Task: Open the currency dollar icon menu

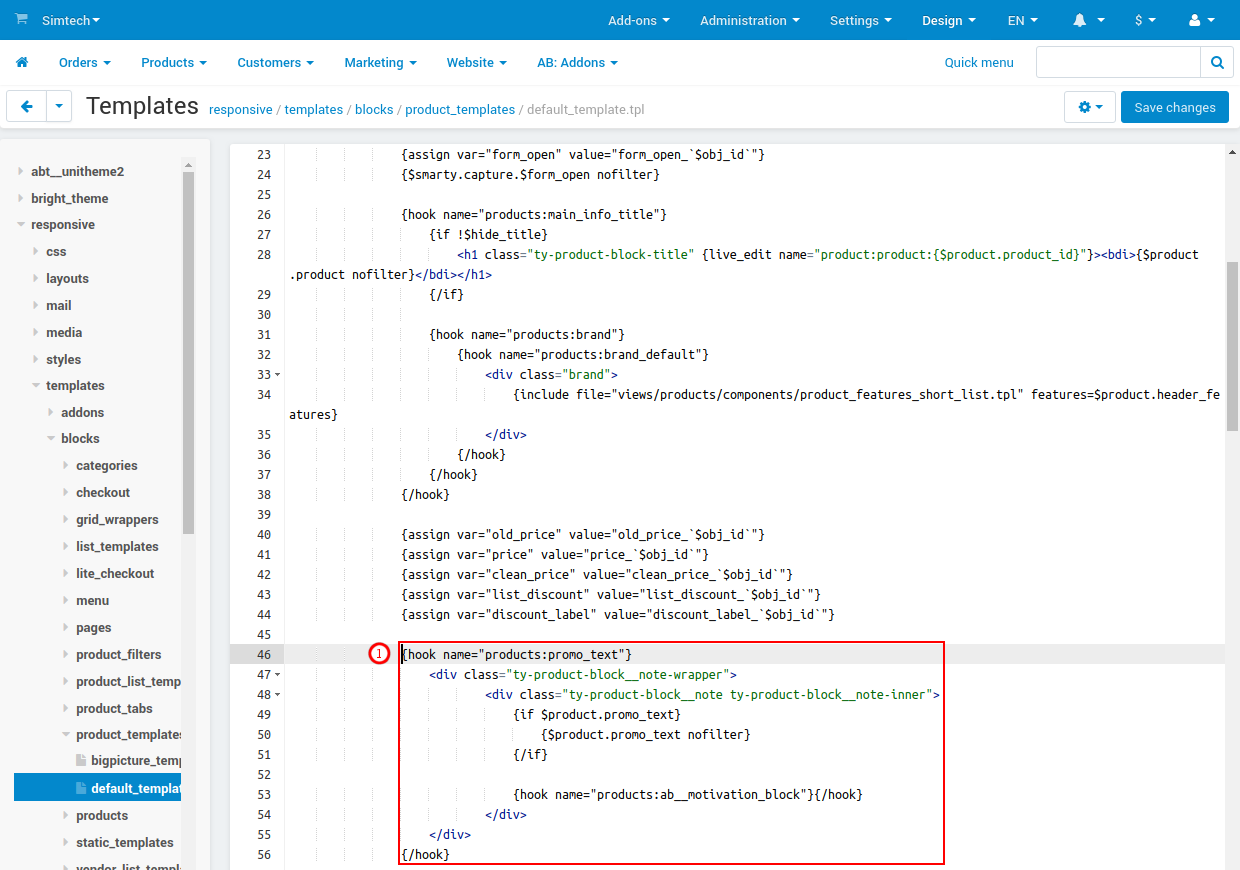Action: tap(1140, 20)
